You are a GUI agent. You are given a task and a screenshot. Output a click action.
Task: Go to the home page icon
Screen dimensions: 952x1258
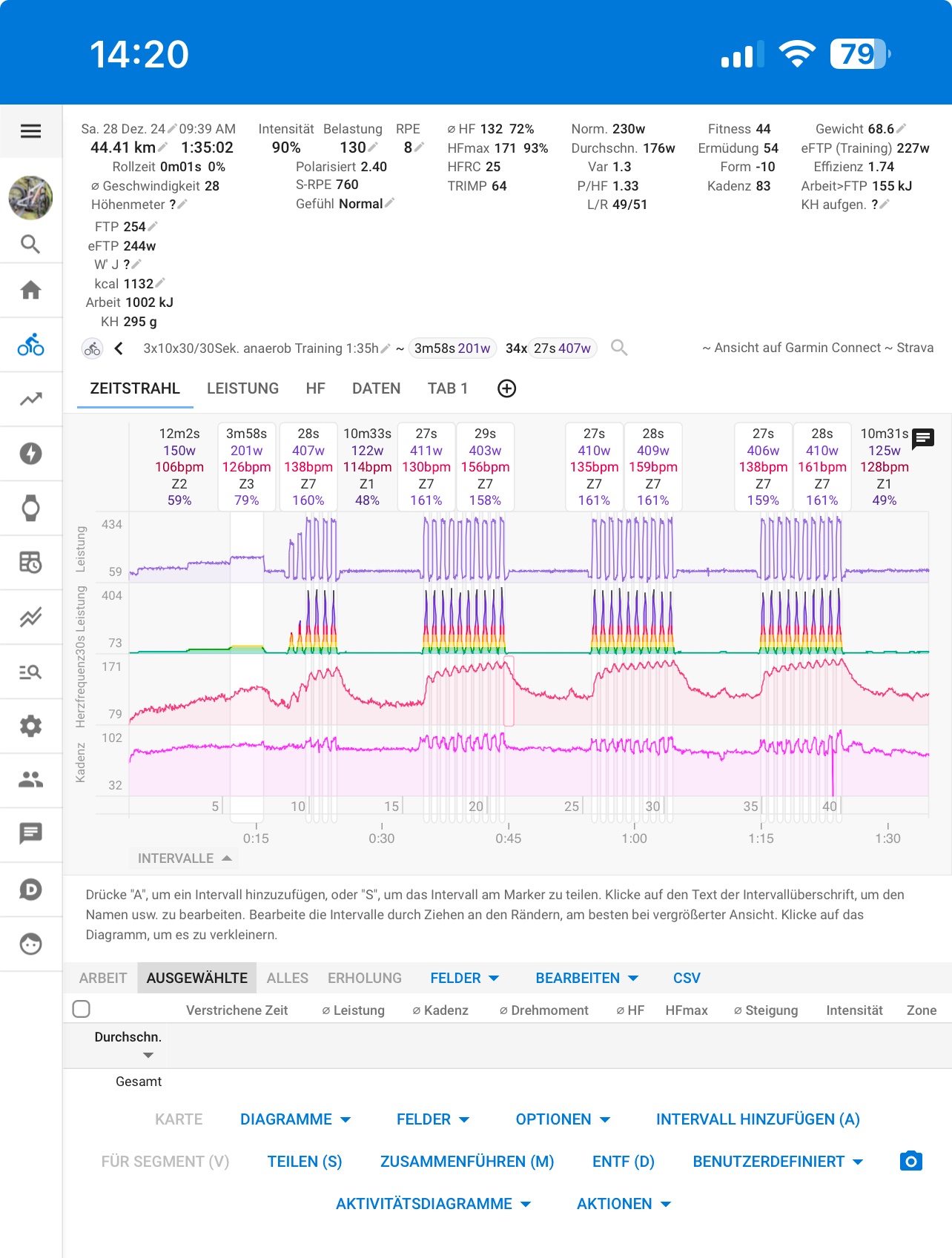pos(30,290)
